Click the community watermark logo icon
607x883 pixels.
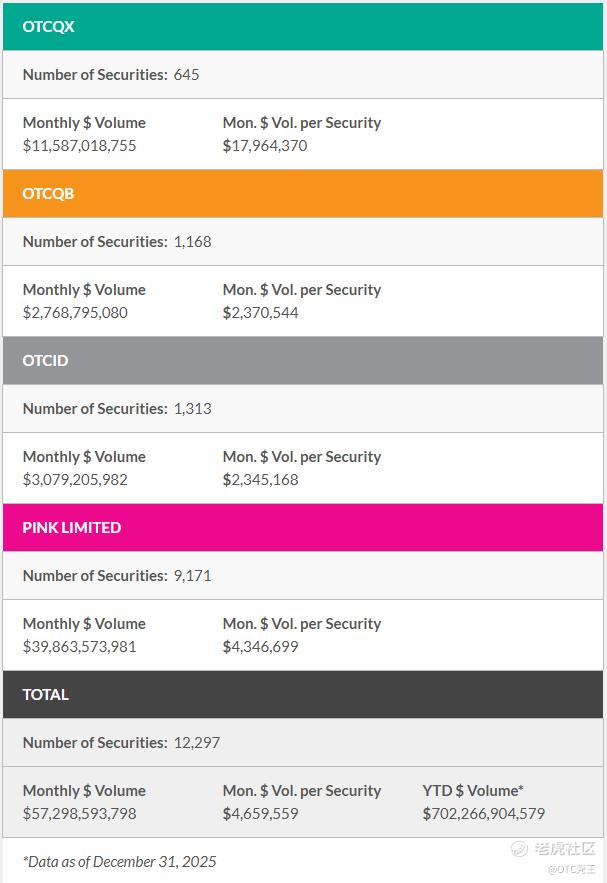519,848
